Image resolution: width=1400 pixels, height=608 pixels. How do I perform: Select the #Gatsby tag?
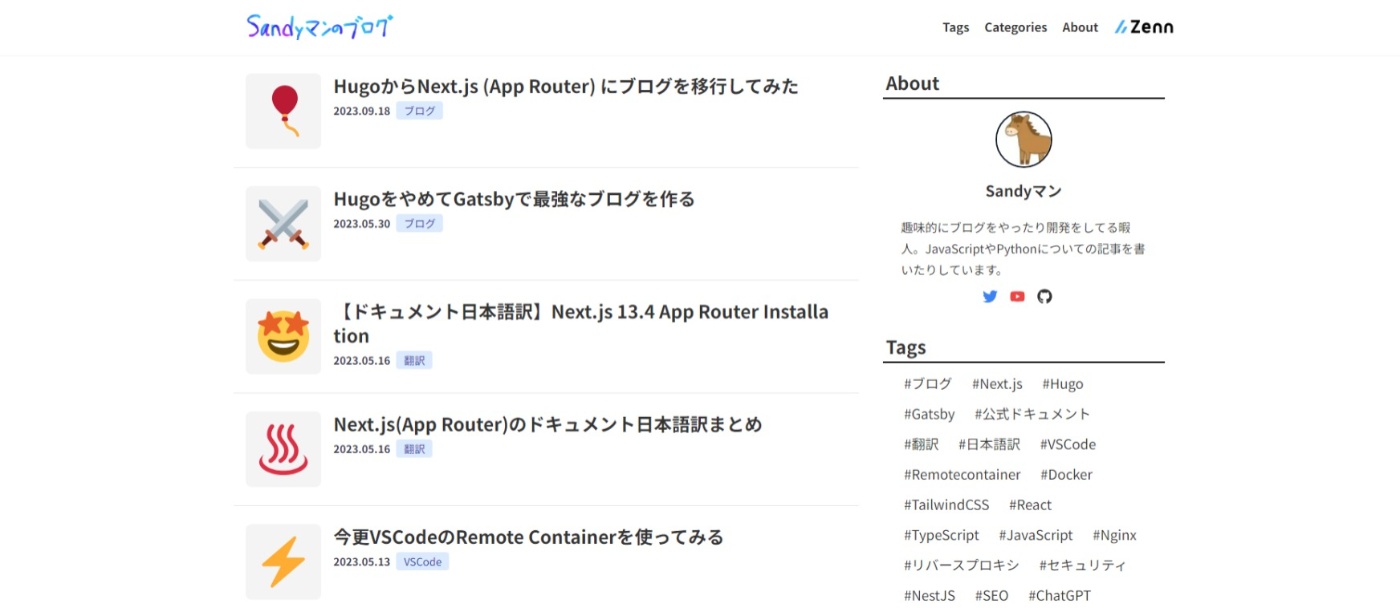(x=929, y=414)
